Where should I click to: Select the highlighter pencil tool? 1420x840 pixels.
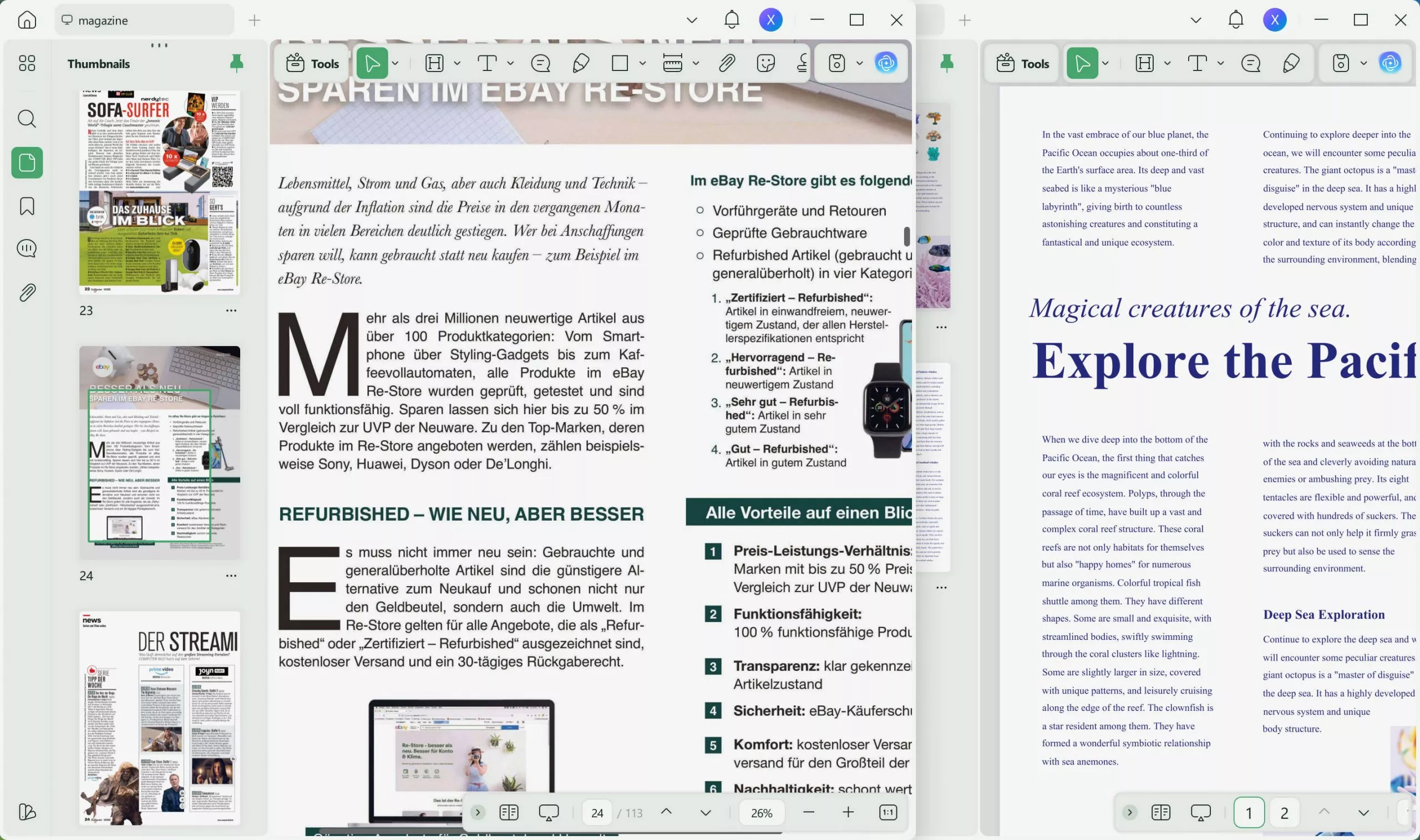(x=580, y=63)
